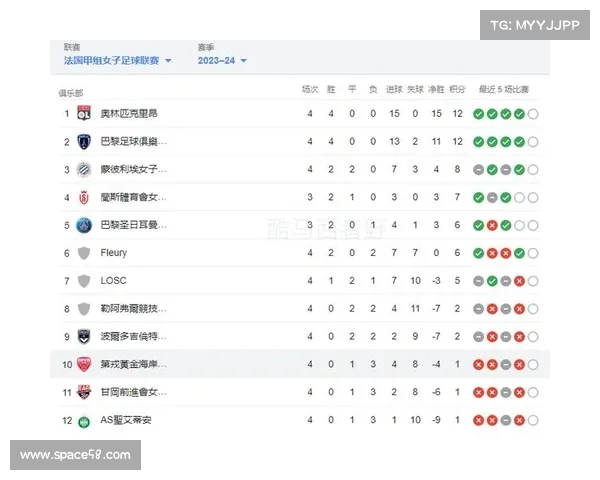This screenshot has width=600, height=480.
Task: Click the arrow next to 2023–24
Action: tap(244, 60)
